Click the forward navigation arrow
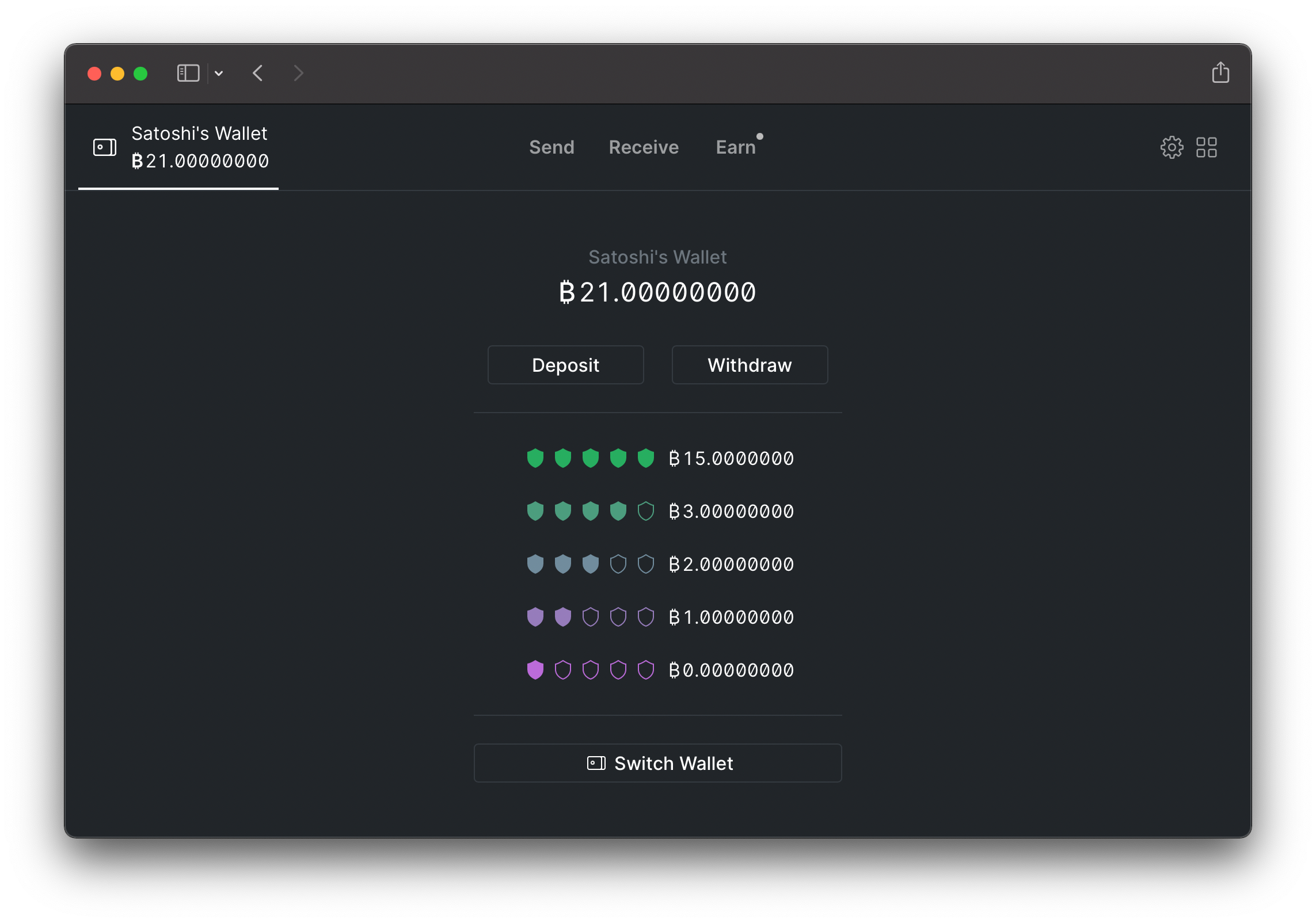This screenshot has height=923, width=1316. tap(298, 73)
